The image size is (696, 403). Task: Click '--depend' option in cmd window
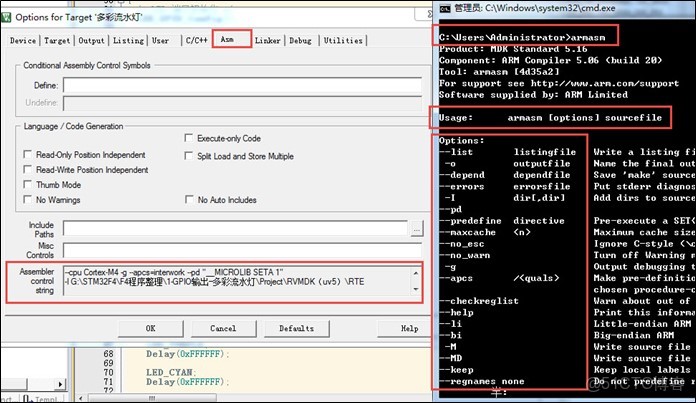(x=462, y=175)
